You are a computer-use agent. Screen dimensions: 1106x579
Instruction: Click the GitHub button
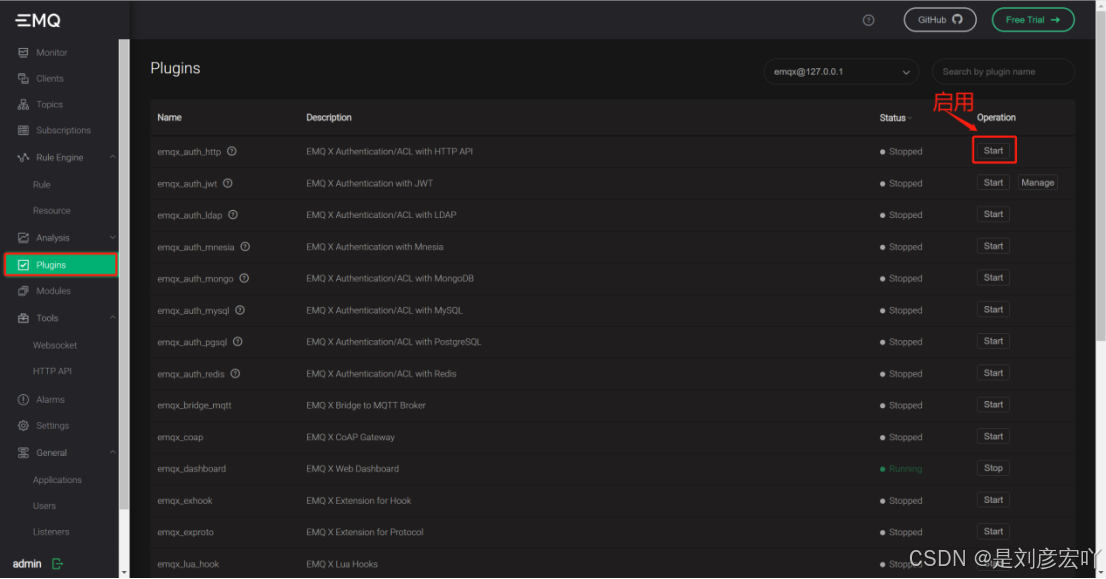click(940, 20)
